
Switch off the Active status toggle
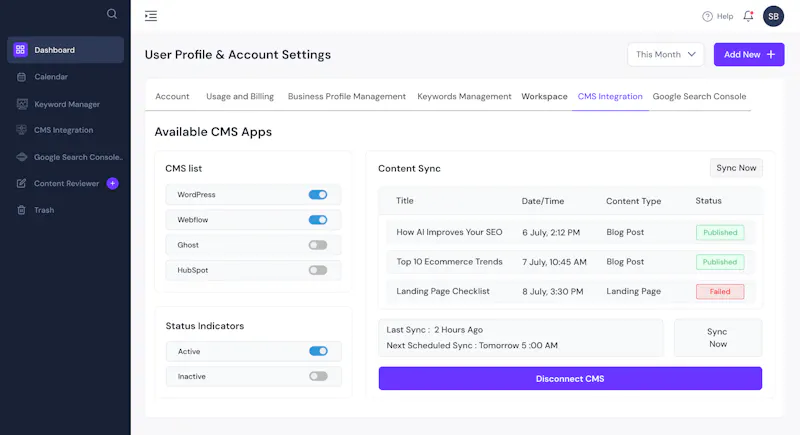point(318,351)
